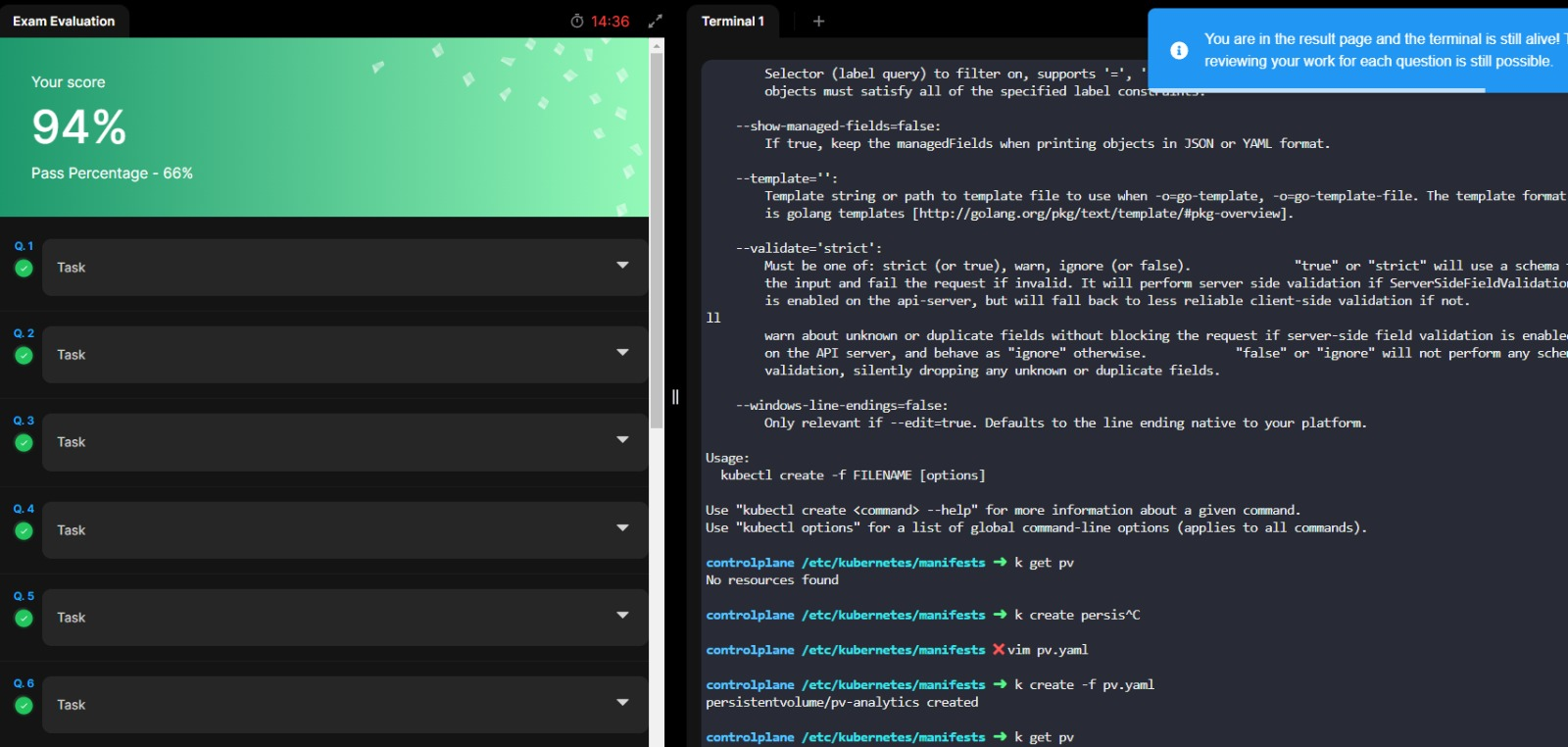Select the Terminal 1 tab

(732, 21)
